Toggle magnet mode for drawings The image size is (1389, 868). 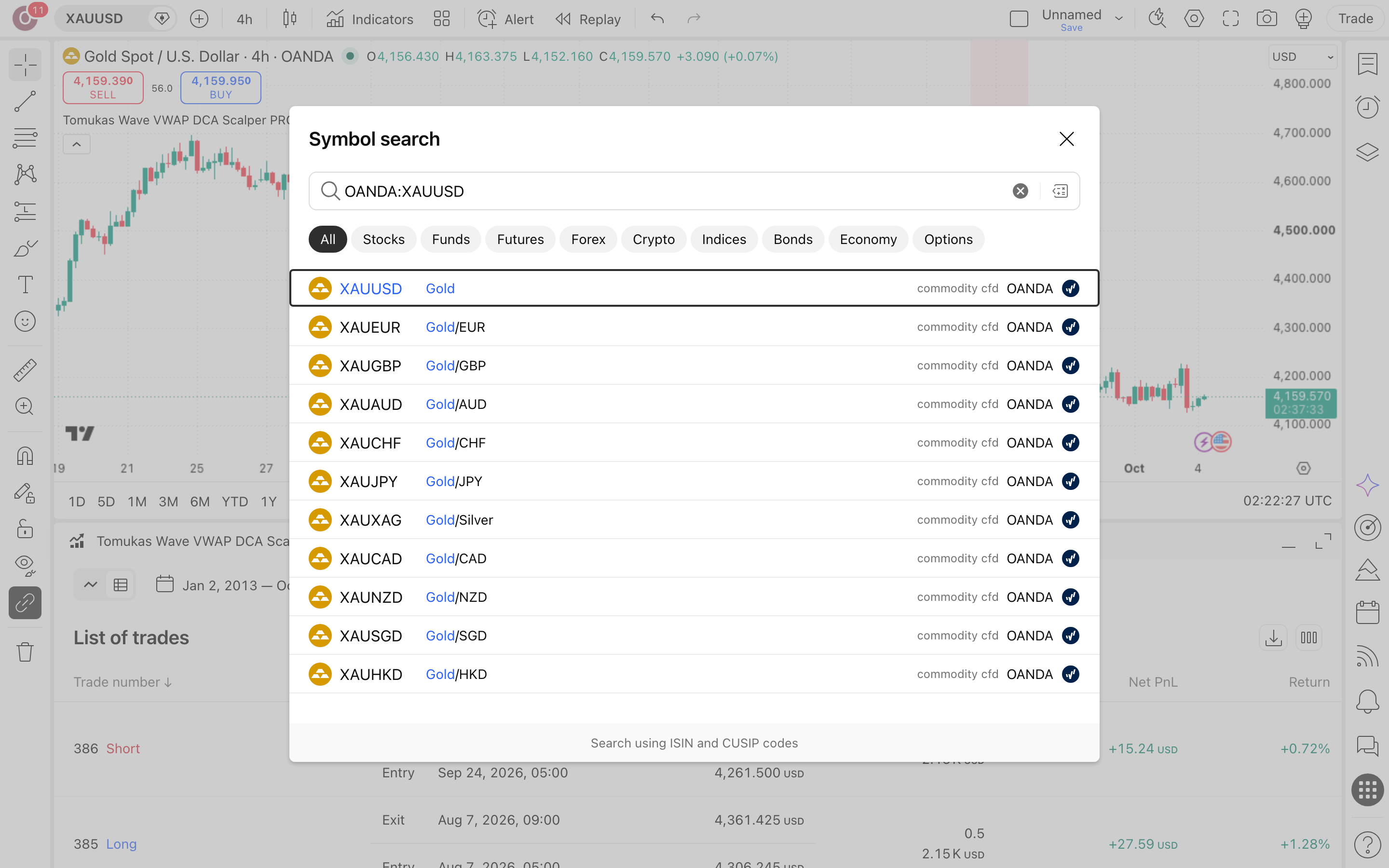coord(25,456)
